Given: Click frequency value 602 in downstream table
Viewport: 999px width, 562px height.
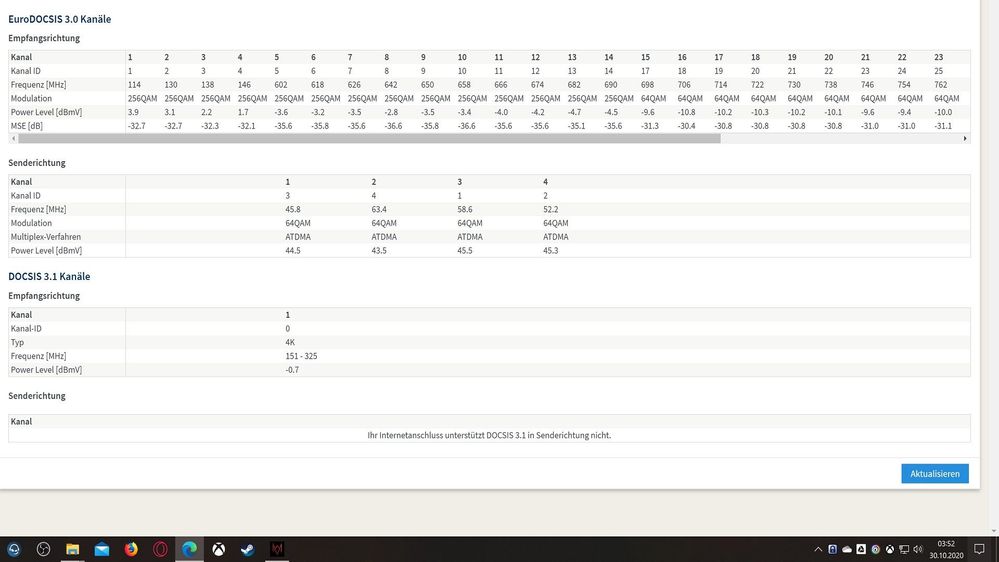Looking at the screenshot, I should point(281,85).
